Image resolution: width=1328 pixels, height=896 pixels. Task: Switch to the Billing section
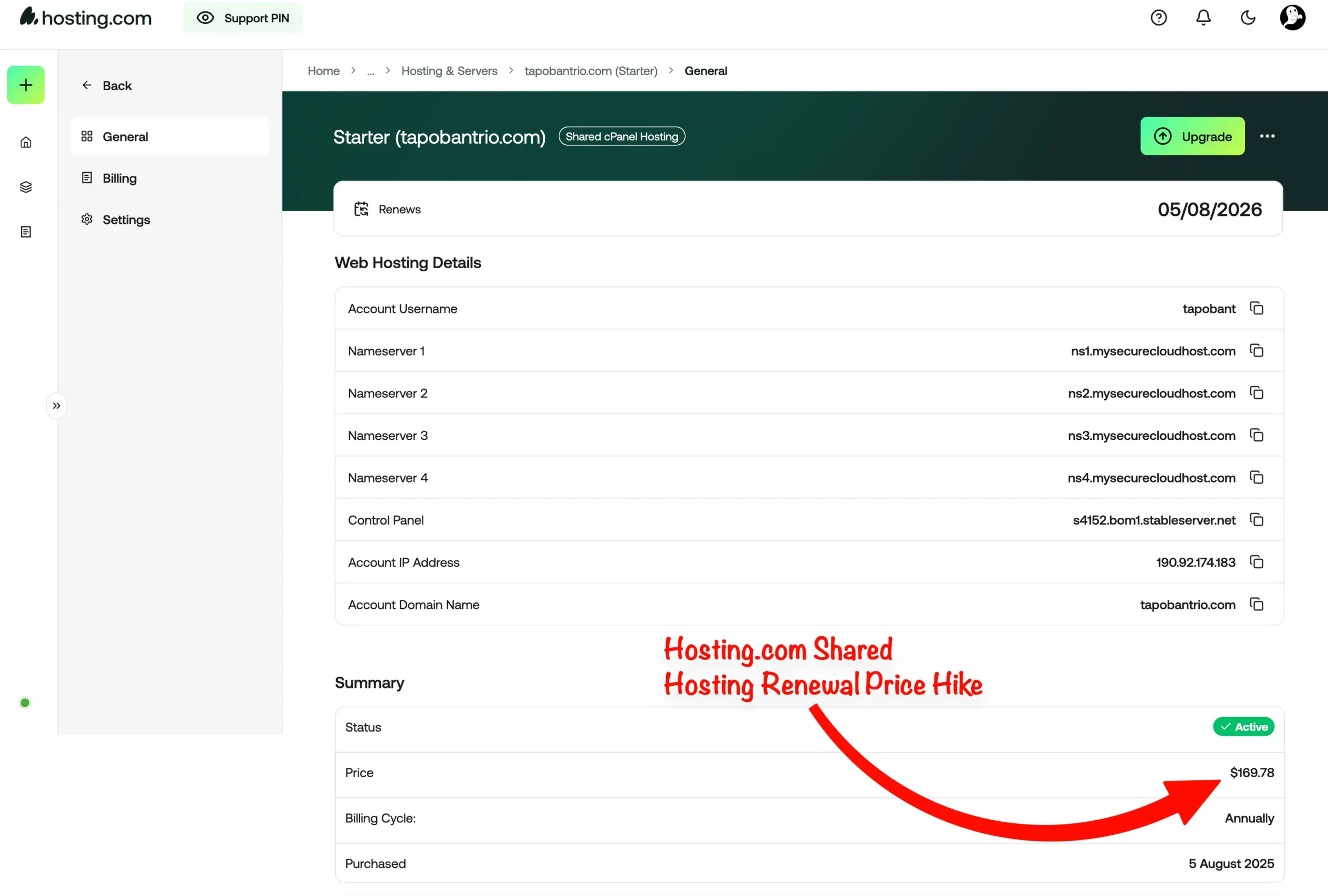pos(119,178)
